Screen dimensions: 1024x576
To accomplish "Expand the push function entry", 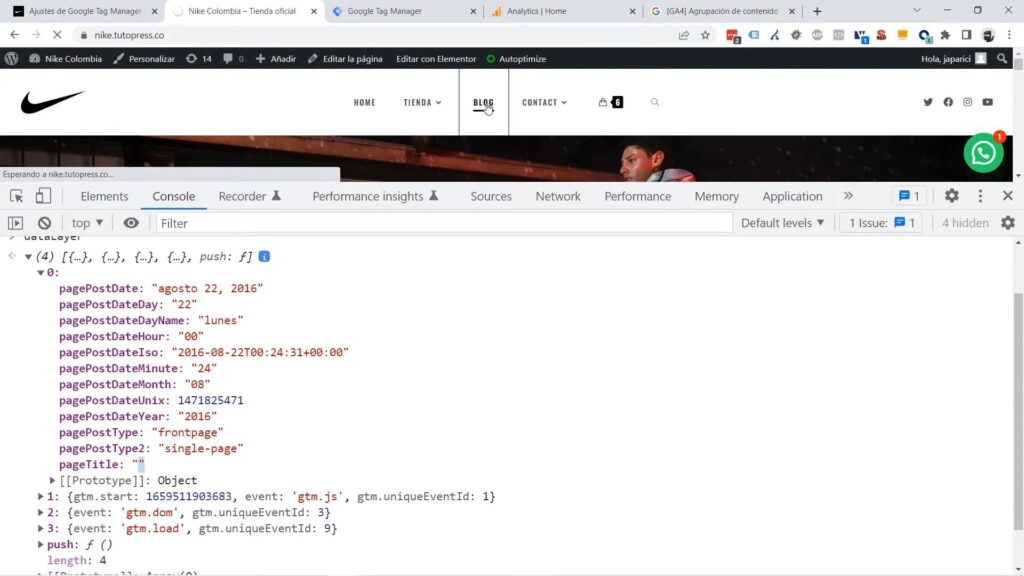I will click(x=40, y=544).
